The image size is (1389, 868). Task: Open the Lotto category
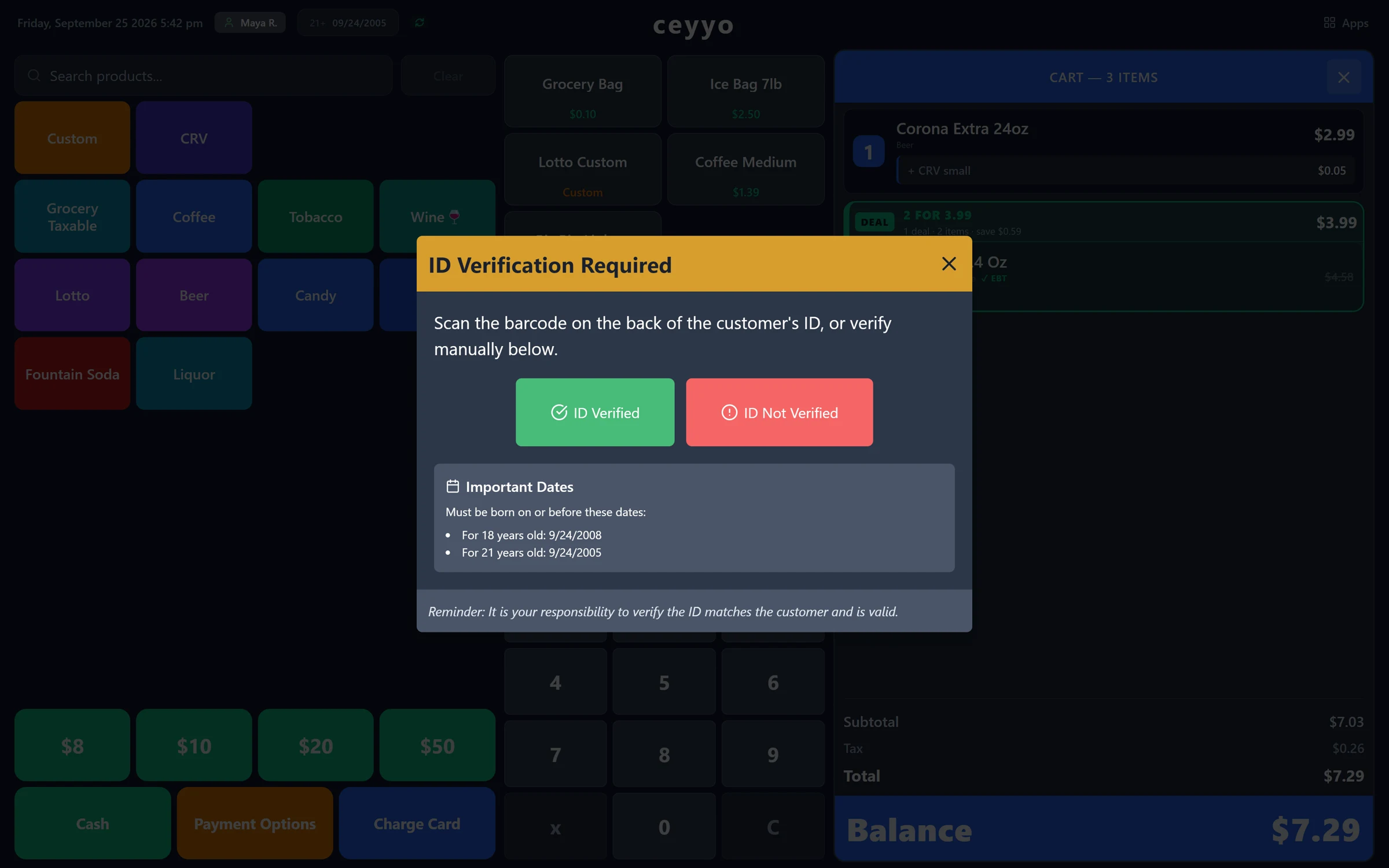72,295
